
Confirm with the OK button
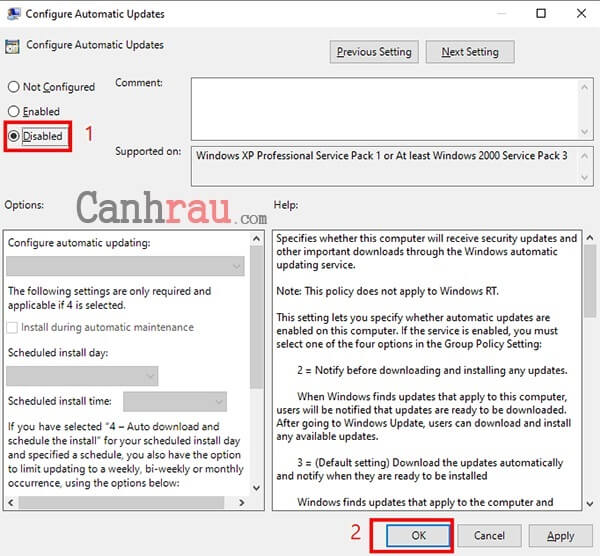tap(418, 535)
